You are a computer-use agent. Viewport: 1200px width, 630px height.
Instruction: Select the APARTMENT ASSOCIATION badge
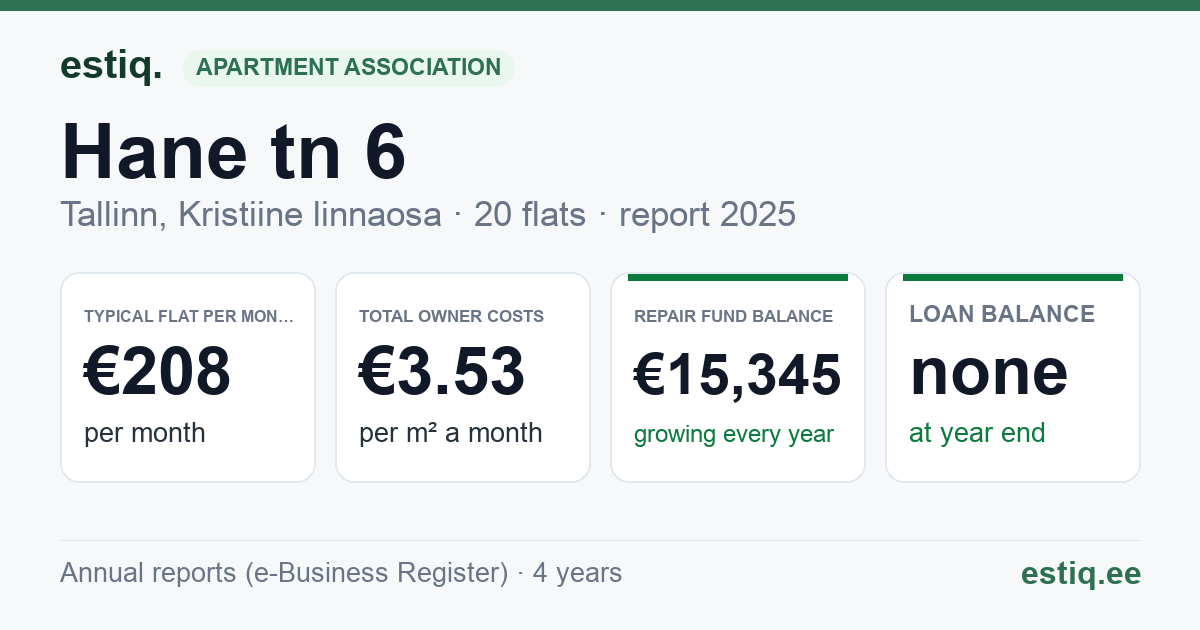click(348, 68)
